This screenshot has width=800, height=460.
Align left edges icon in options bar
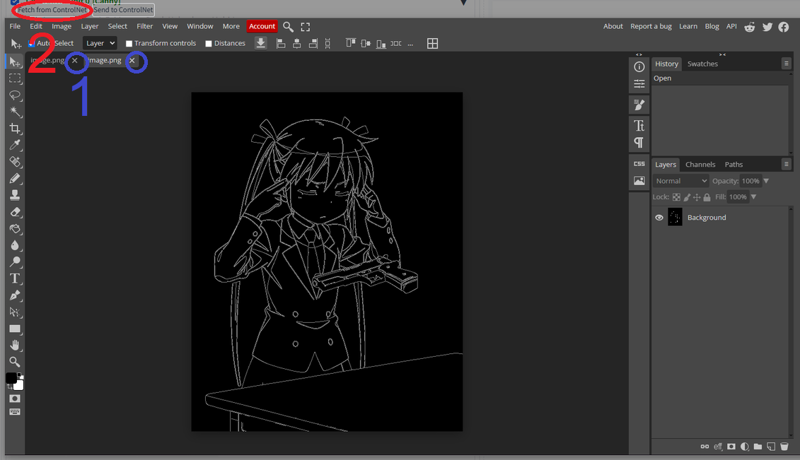click(x=281, y=44)
